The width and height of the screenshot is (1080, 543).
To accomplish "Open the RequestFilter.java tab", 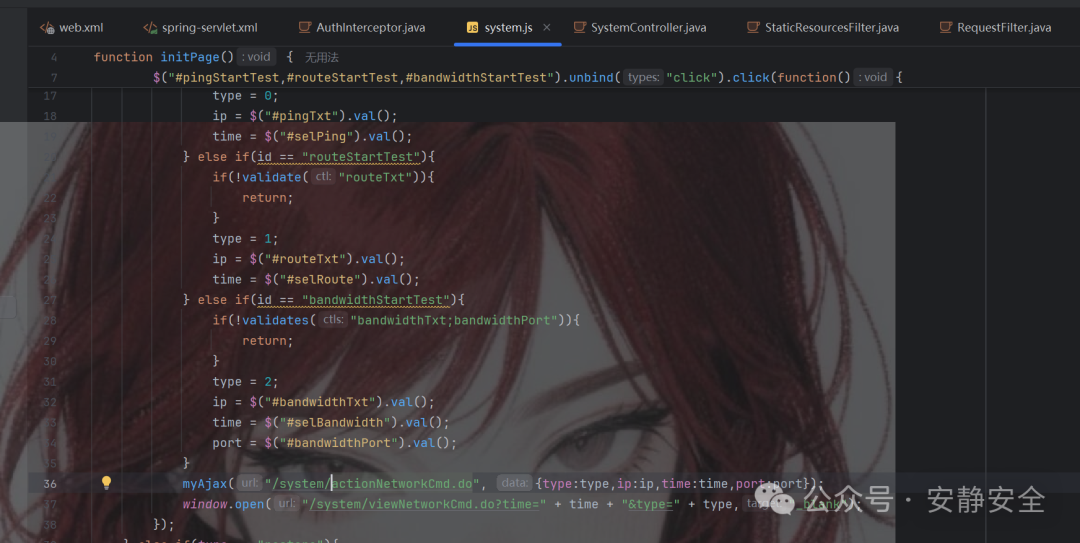I will (x=995, y=28).
